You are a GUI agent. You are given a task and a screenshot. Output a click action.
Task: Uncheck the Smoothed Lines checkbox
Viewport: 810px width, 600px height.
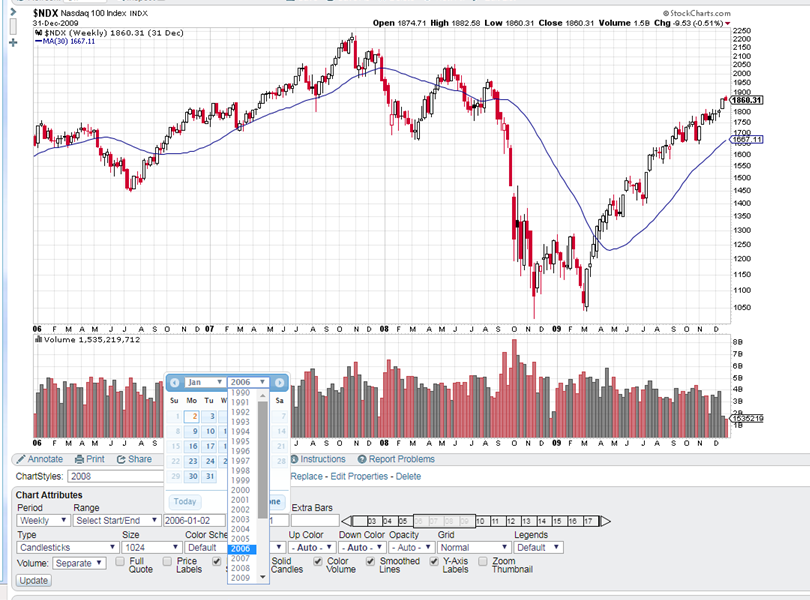(370, 561)
